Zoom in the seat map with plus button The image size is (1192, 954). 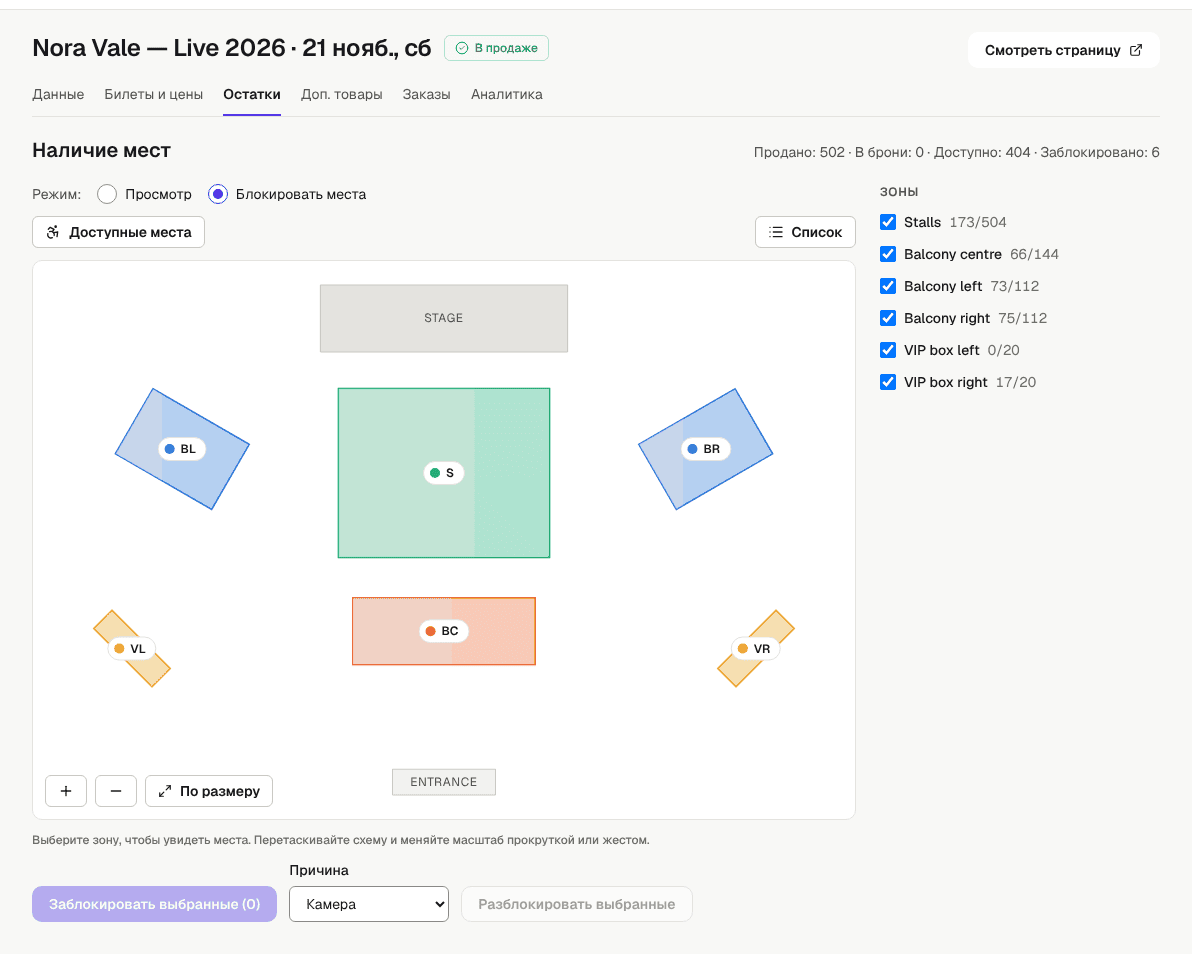pyautogui.click(x=66, y=791)
